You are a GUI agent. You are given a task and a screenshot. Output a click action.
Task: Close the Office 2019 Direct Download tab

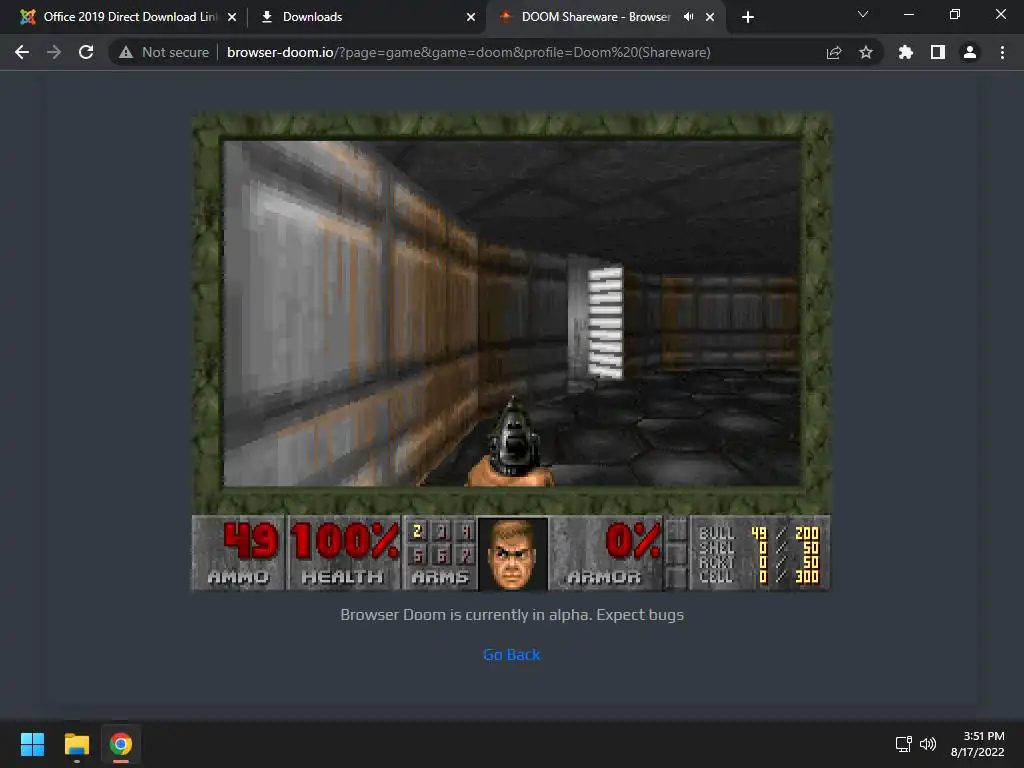click(x=232, y=17)
